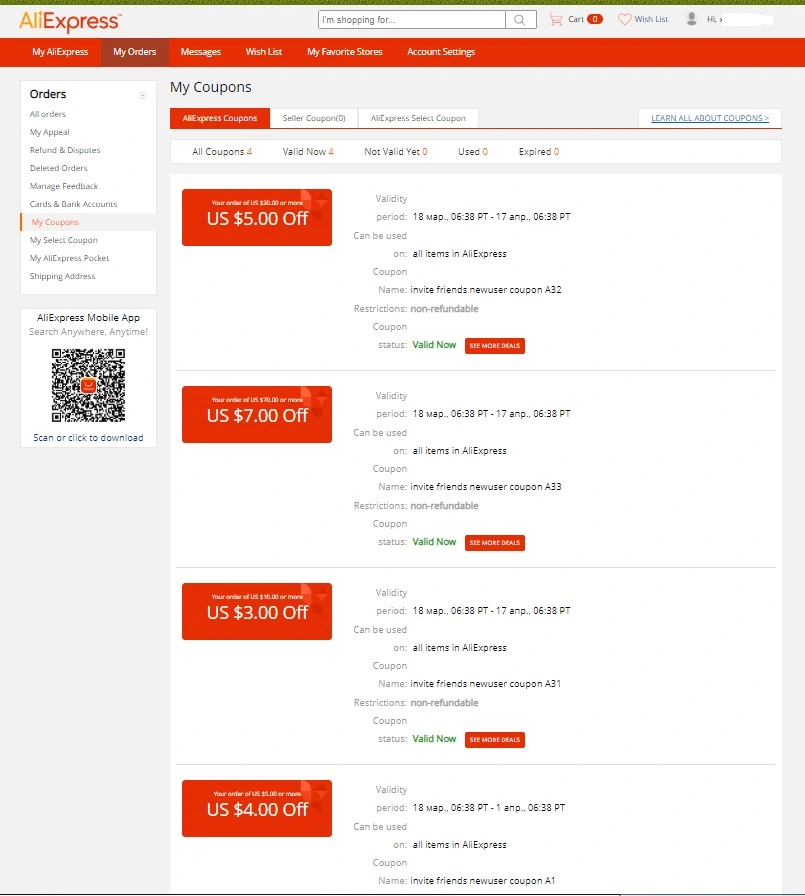Viewport: 805px width, 896px height.
Task: Click See More Deals for coupon A33
Action: point(495,543)
